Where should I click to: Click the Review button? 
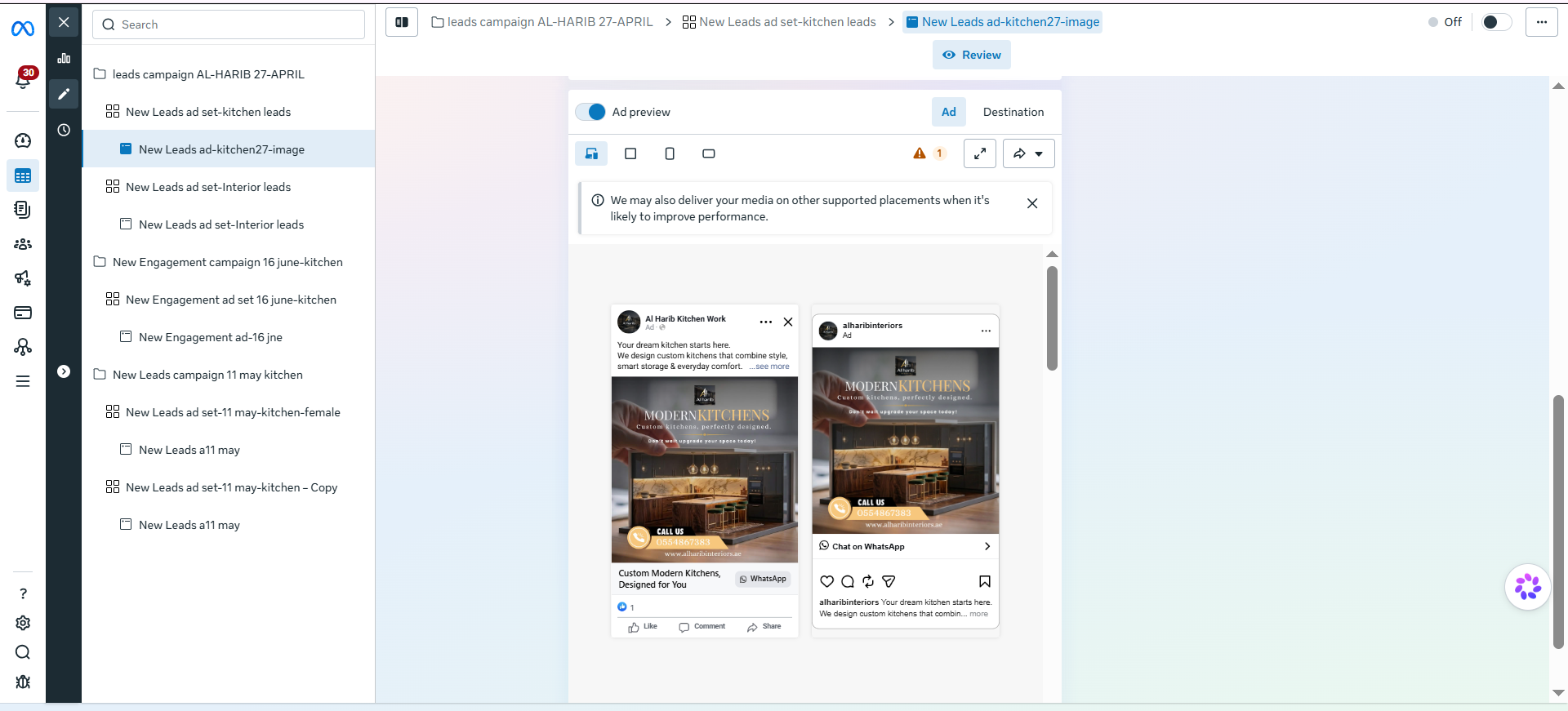[x=972, y=55]
